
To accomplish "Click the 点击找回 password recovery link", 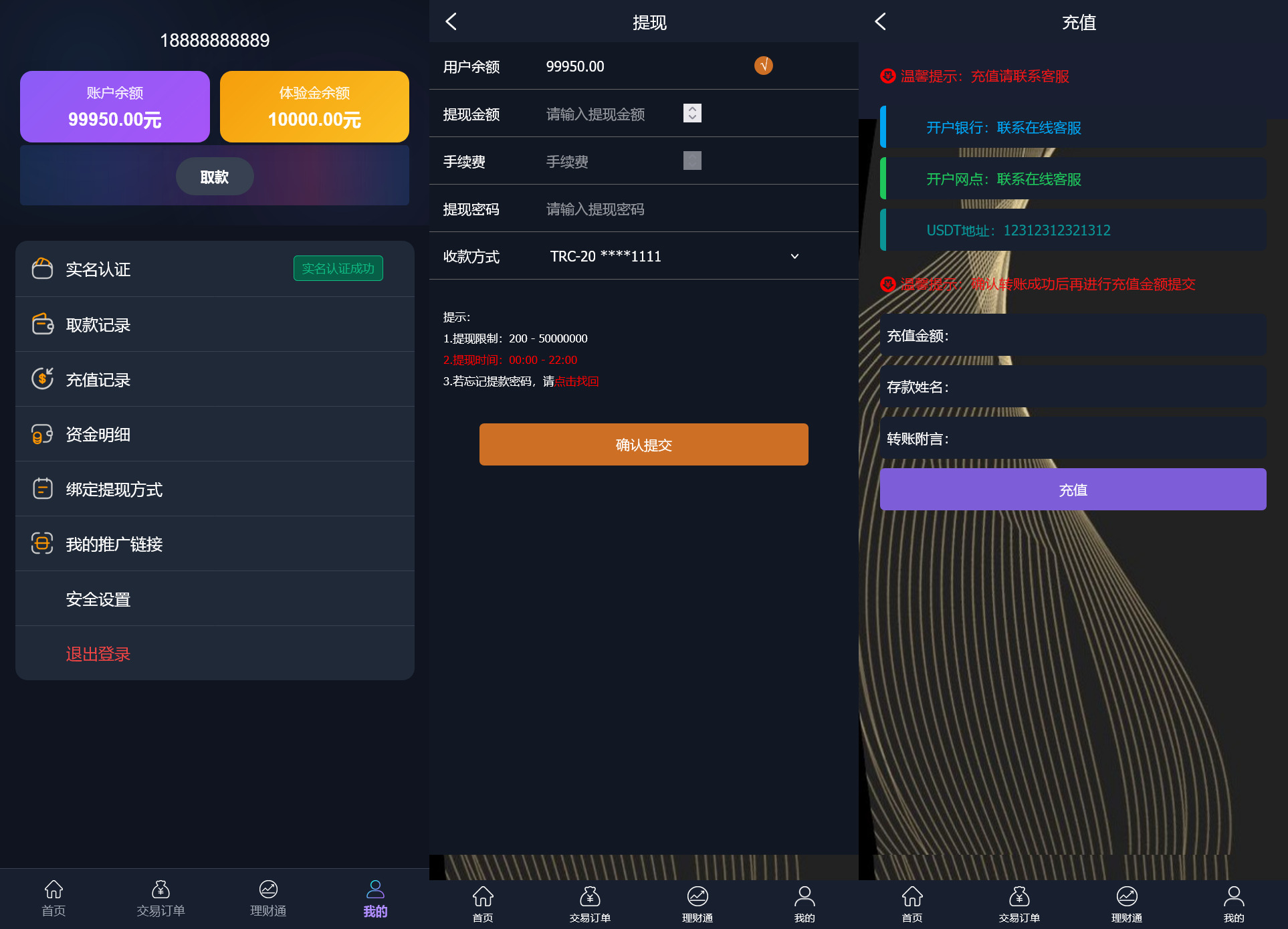I will [576, 381].
